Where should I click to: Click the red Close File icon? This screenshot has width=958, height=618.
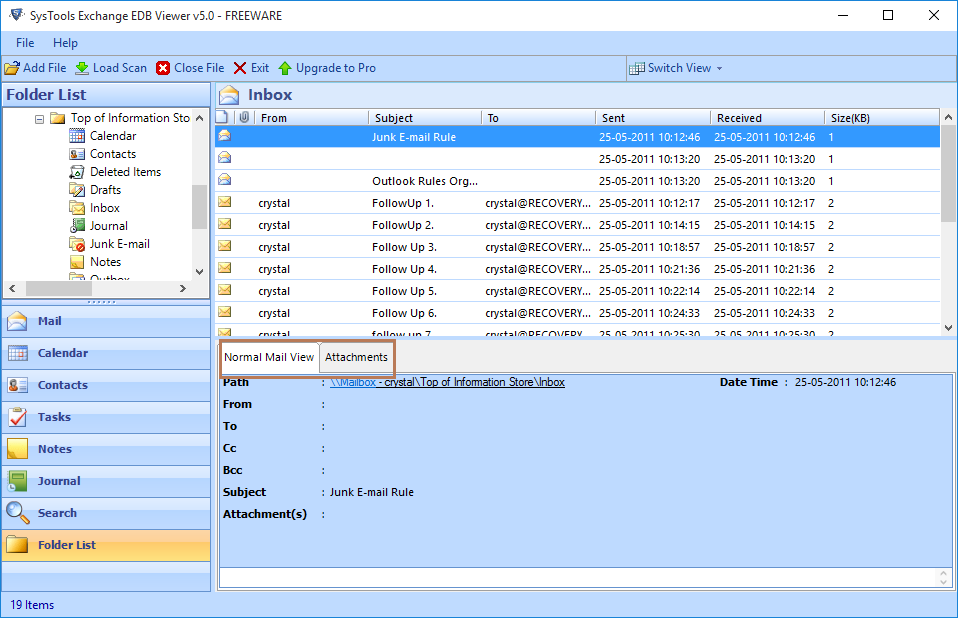[x=163, y=68]
